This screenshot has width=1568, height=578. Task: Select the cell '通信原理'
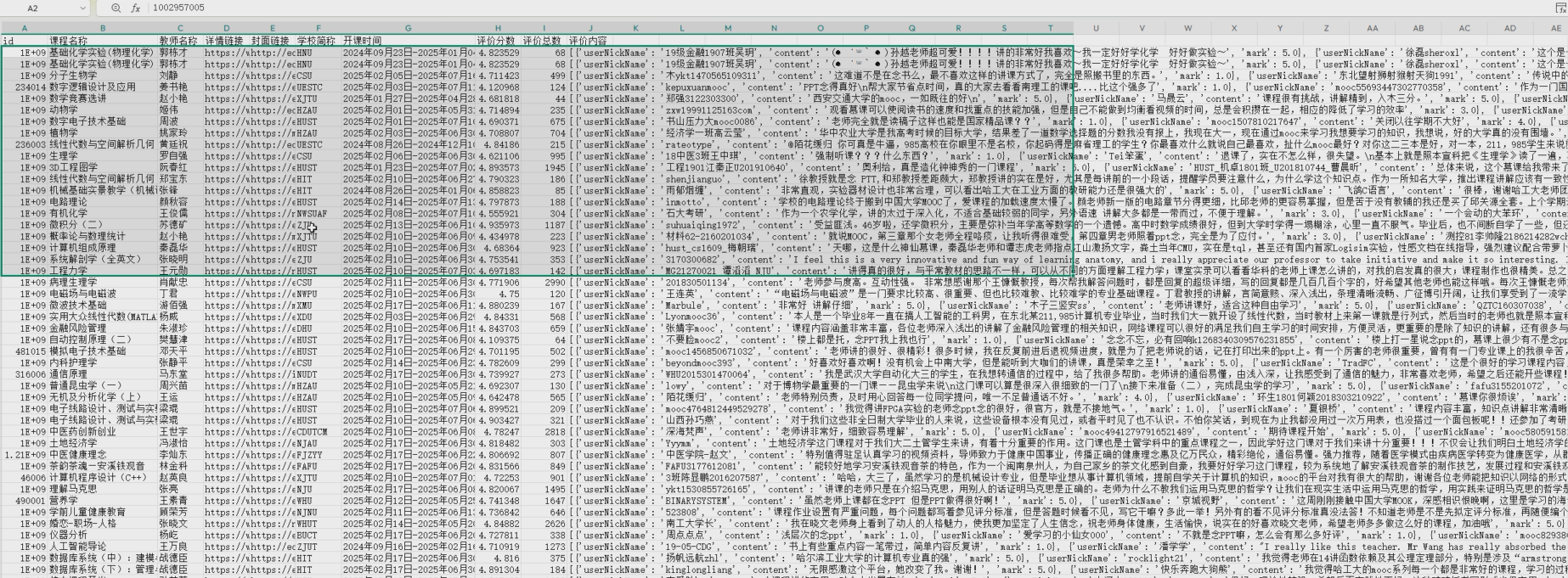pyautogui.click(x=103, y=374)
